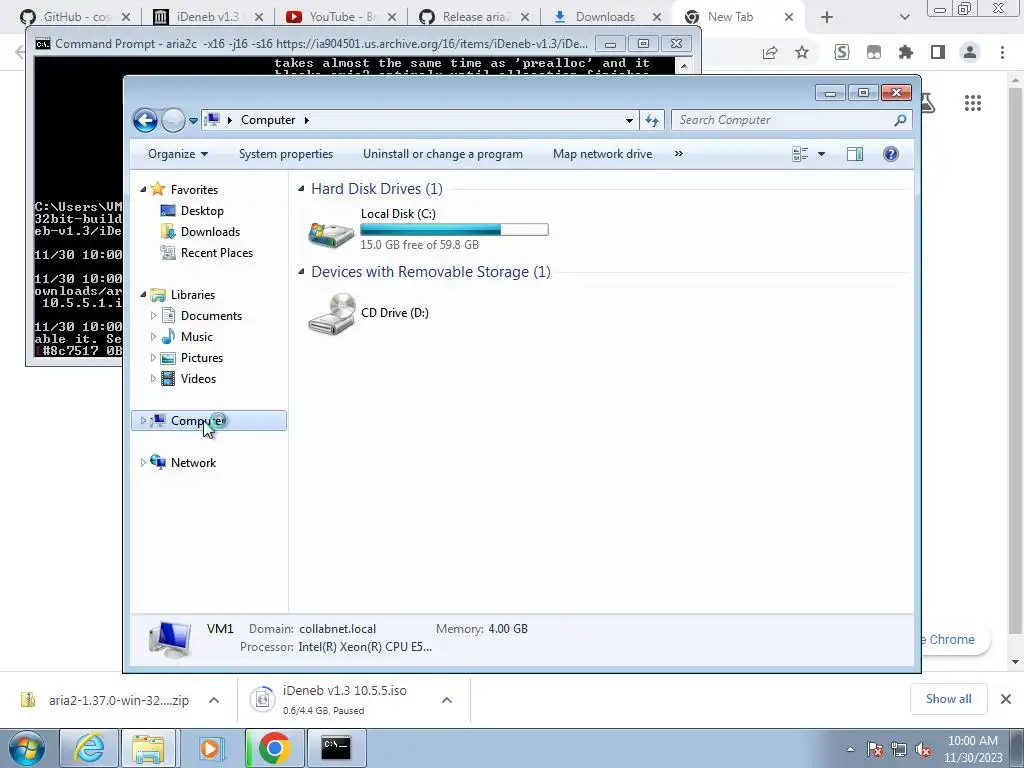Select Network in the navigation pane
Image resolution: width=1024 pixels, height=768 pixels.
[x=193, y=462]
